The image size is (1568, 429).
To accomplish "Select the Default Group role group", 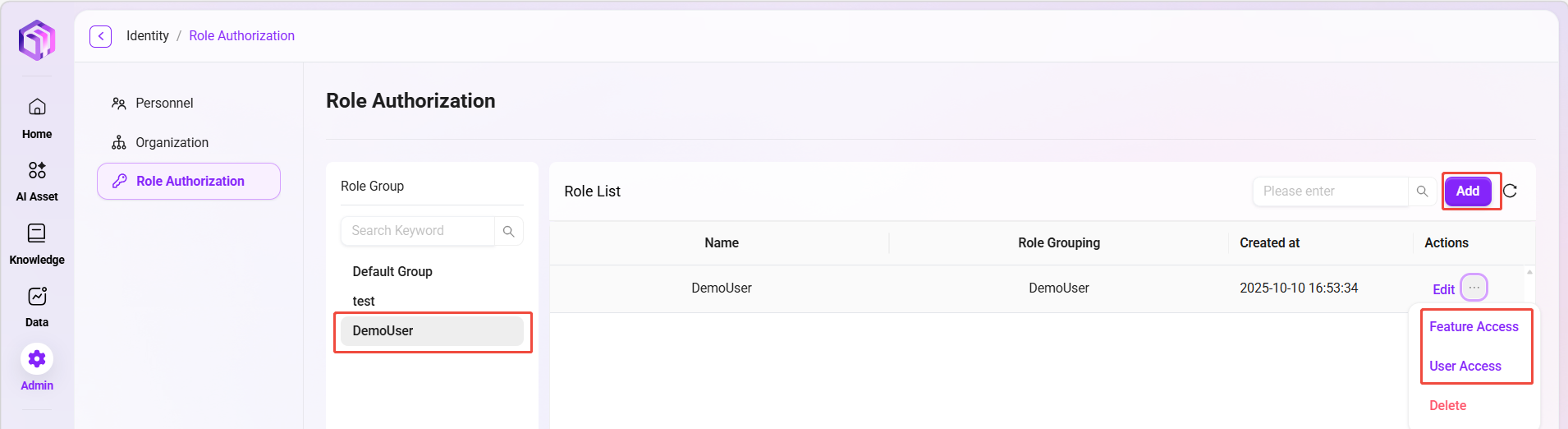I will [392, 271].
